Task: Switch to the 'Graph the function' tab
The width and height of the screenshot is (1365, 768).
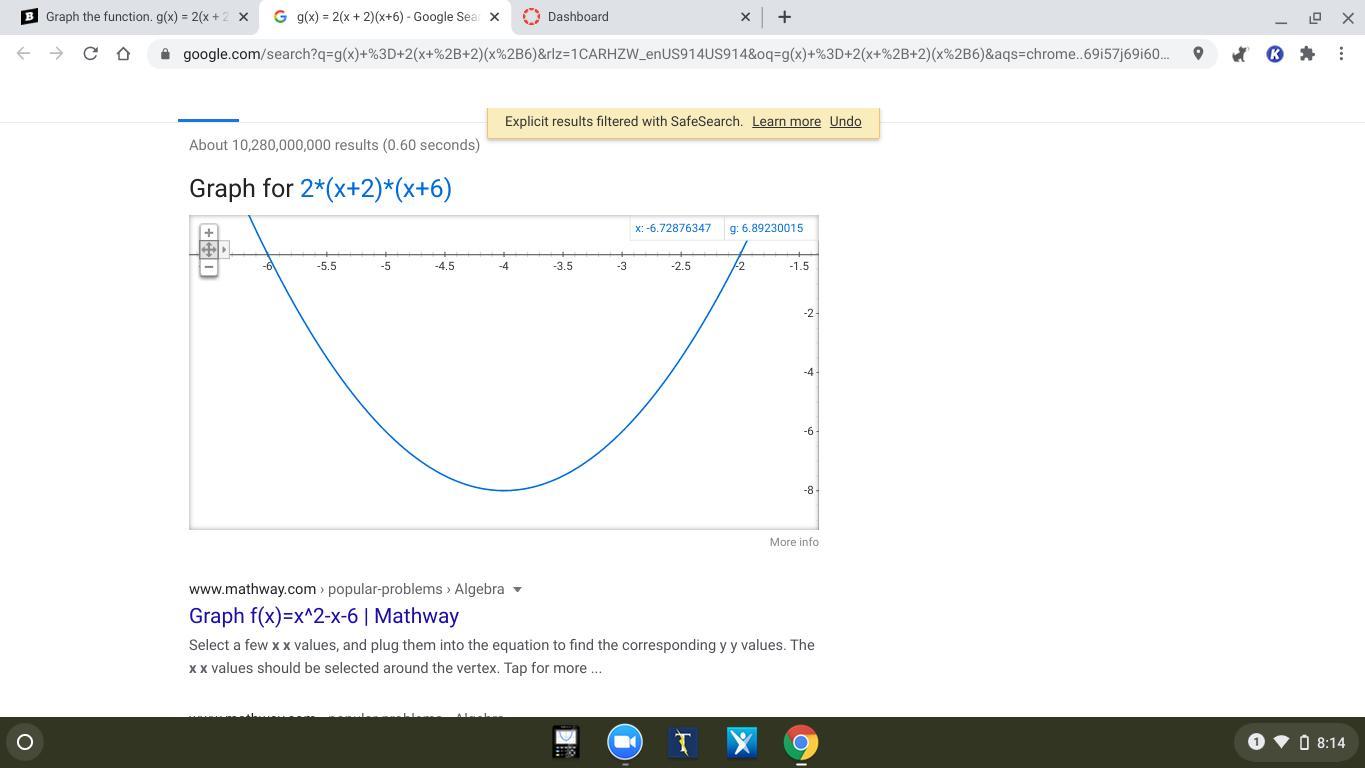Action: 136,17
